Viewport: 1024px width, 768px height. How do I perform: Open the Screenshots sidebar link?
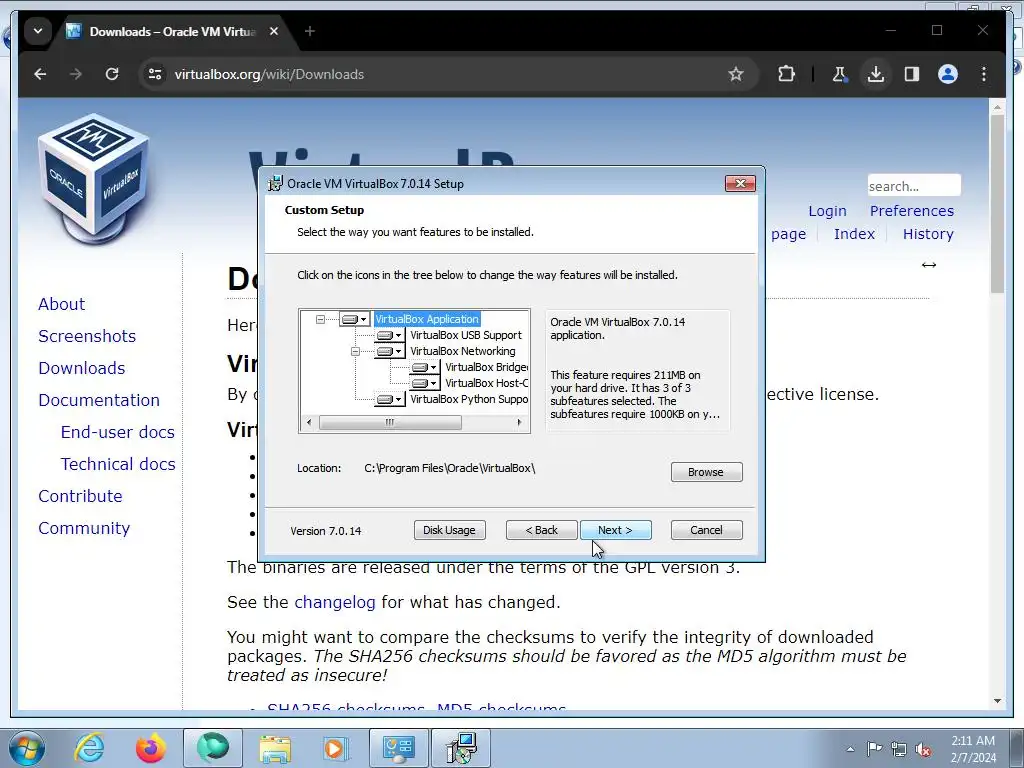point(87,336)
